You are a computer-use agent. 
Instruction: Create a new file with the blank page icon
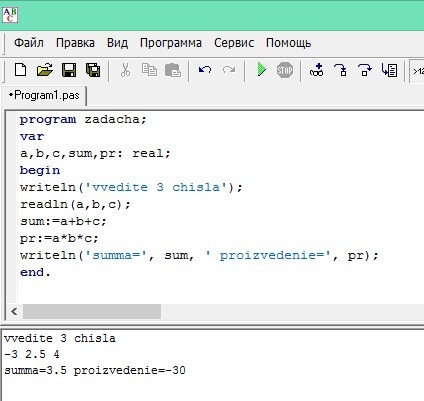[x=21, y=70]
